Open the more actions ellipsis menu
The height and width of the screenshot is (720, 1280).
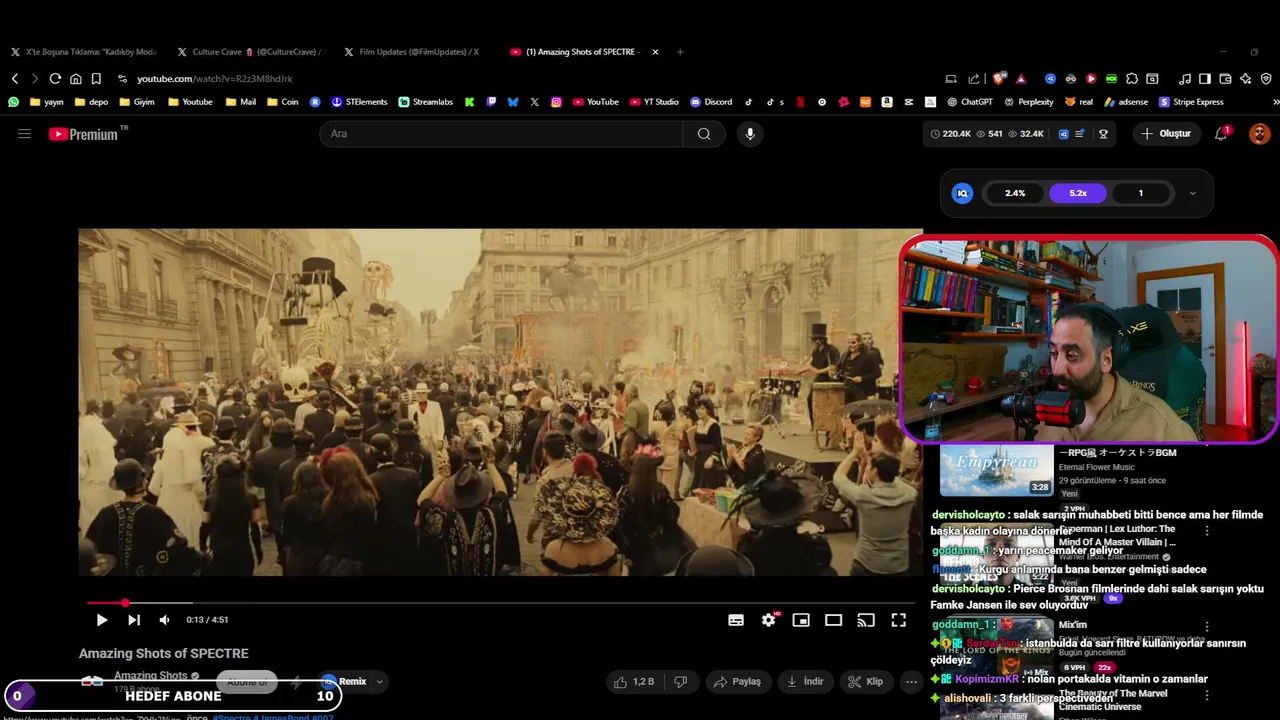[x=911, y=682]
